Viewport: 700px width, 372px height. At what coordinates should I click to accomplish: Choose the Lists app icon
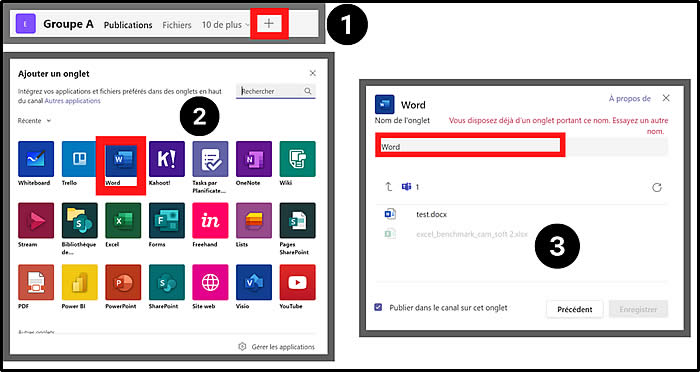(x=254, y=221)
